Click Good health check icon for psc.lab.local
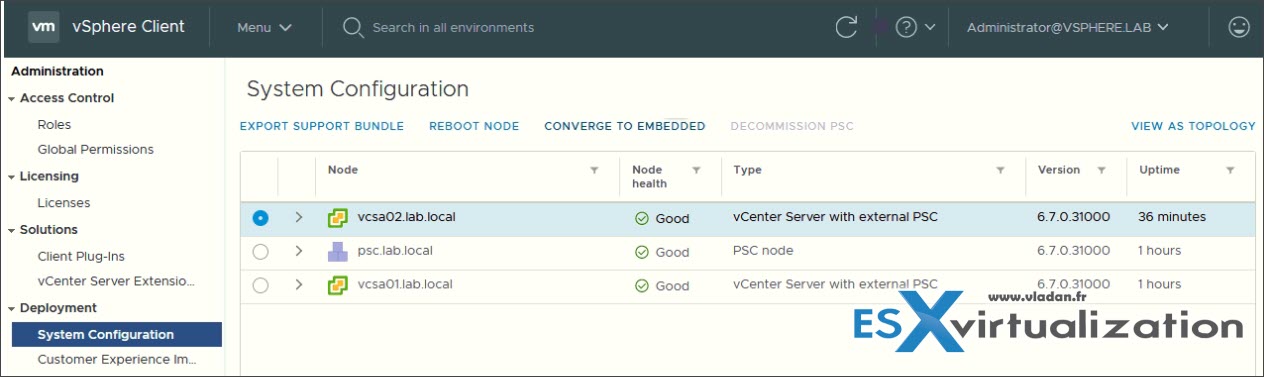This screenshot has height=377, width=1264. [641, 252]
